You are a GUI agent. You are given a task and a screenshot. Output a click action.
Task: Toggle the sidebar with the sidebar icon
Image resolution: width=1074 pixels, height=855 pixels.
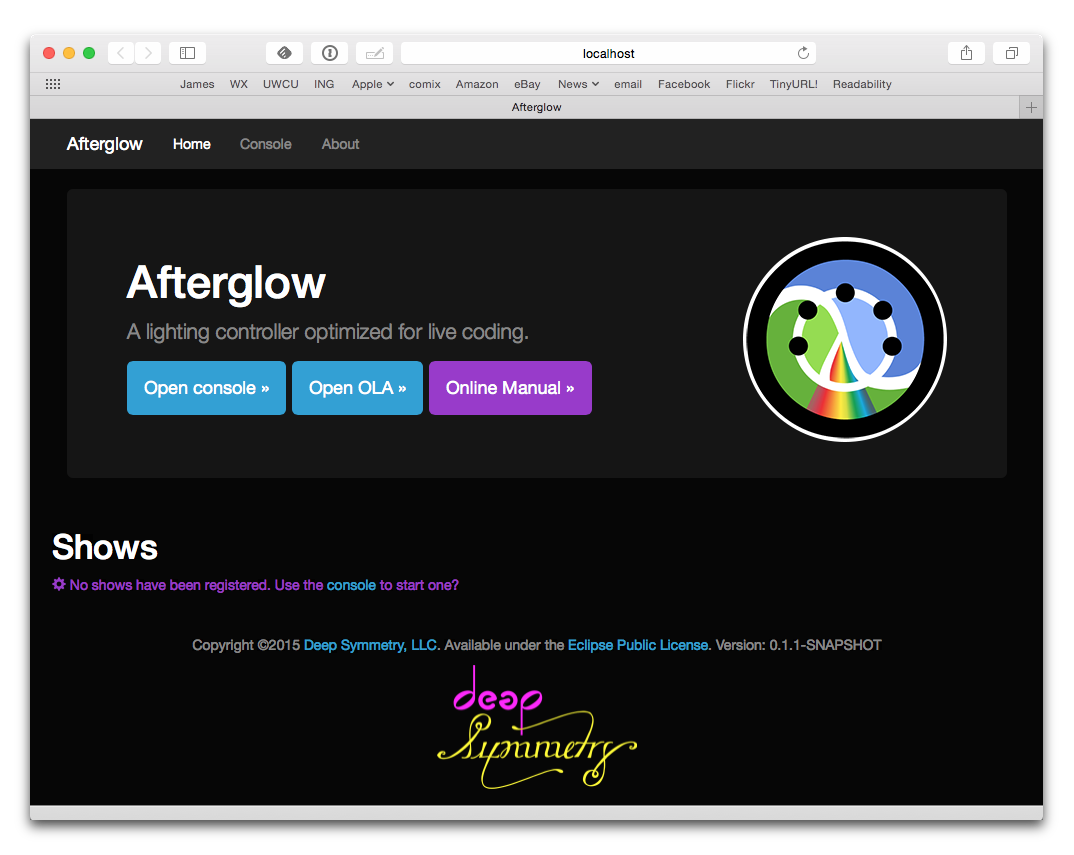coord(186,52)
